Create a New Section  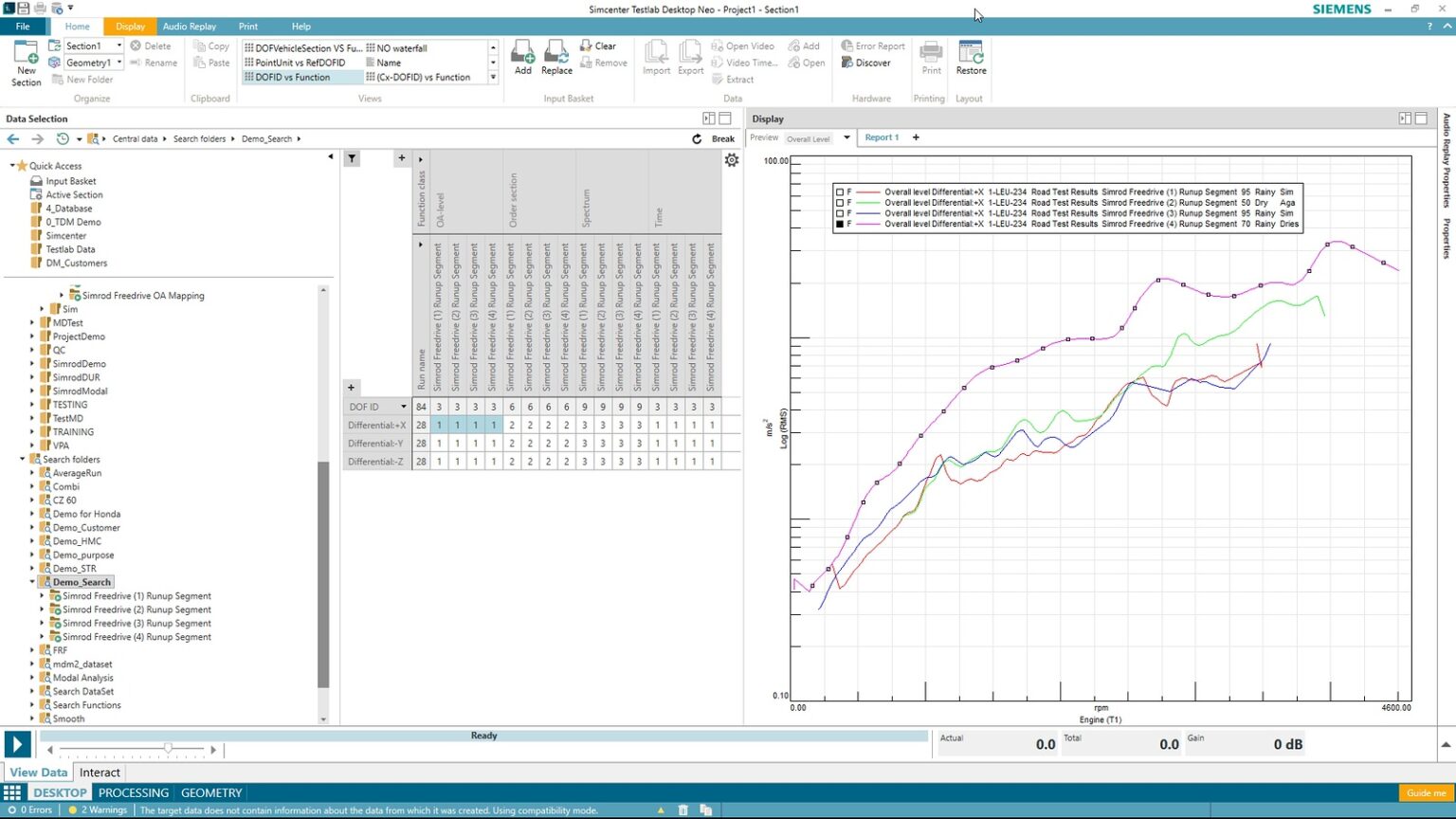[25, 63]
